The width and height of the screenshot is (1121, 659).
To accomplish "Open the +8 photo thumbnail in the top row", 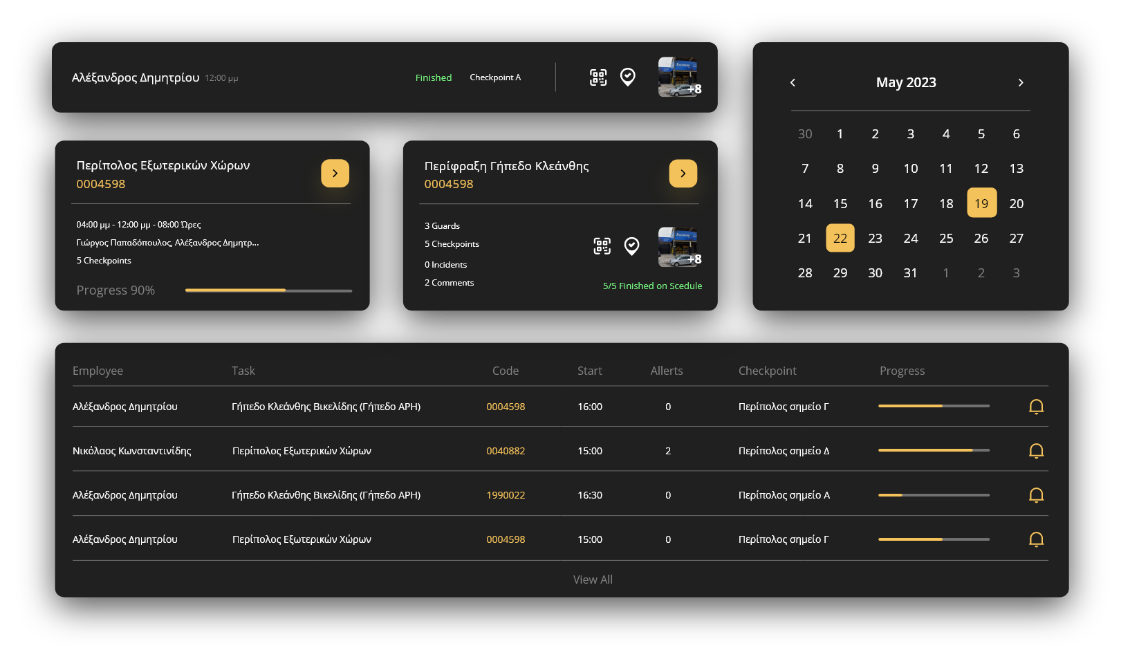I will (x=679, y=78).
